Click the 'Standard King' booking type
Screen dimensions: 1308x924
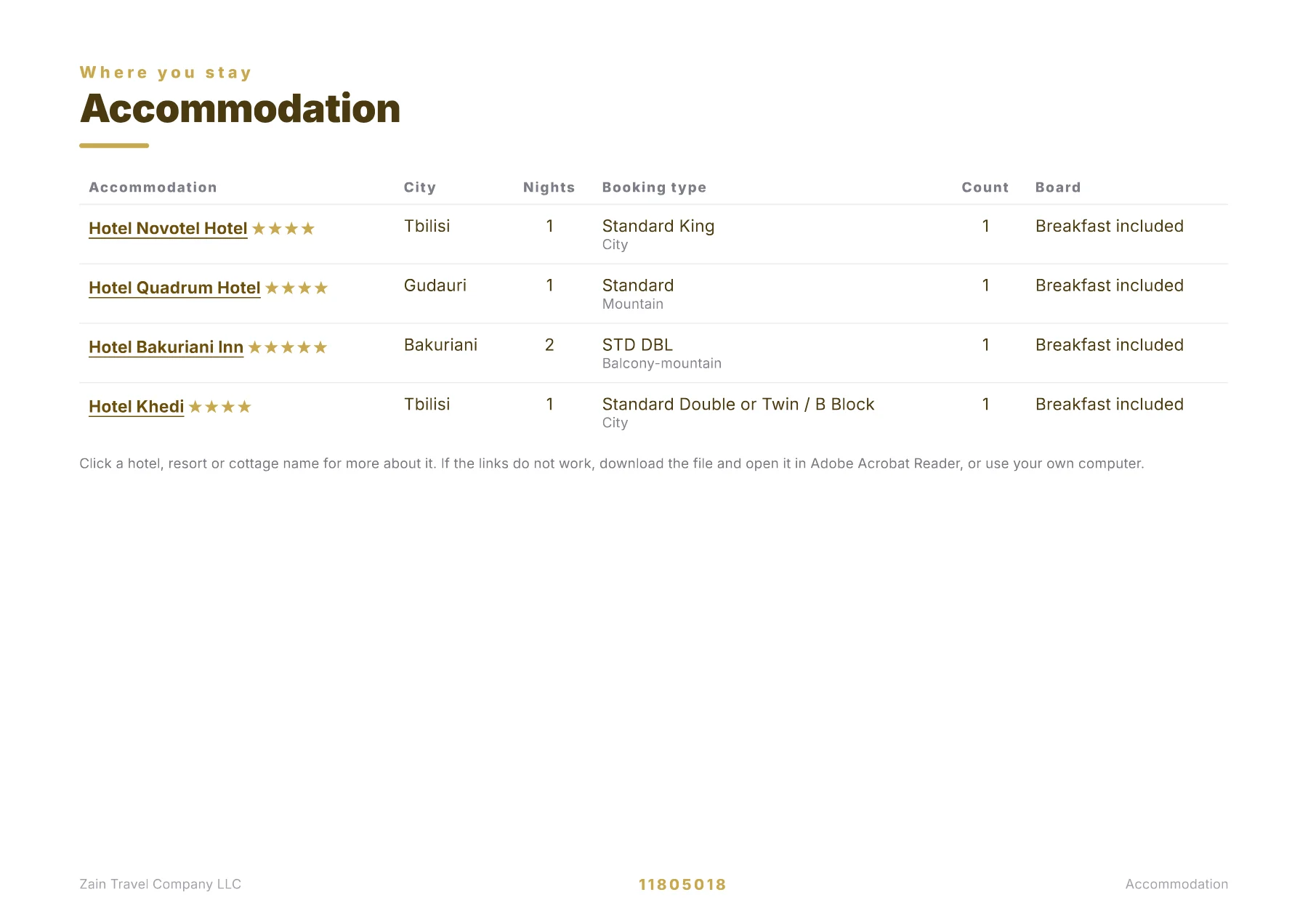(658, 226)
